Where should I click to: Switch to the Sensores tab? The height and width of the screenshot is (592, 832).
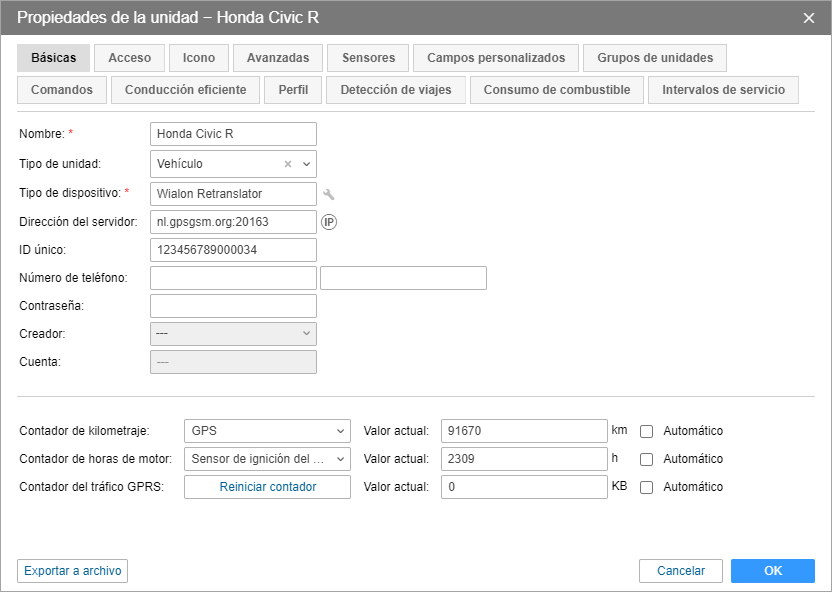[368, 58]
